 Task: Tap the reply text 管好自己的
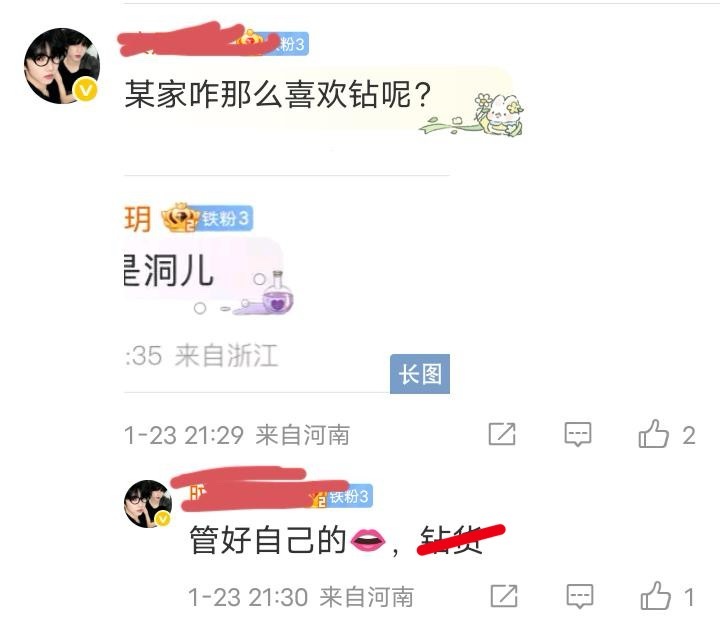[268, 540]
